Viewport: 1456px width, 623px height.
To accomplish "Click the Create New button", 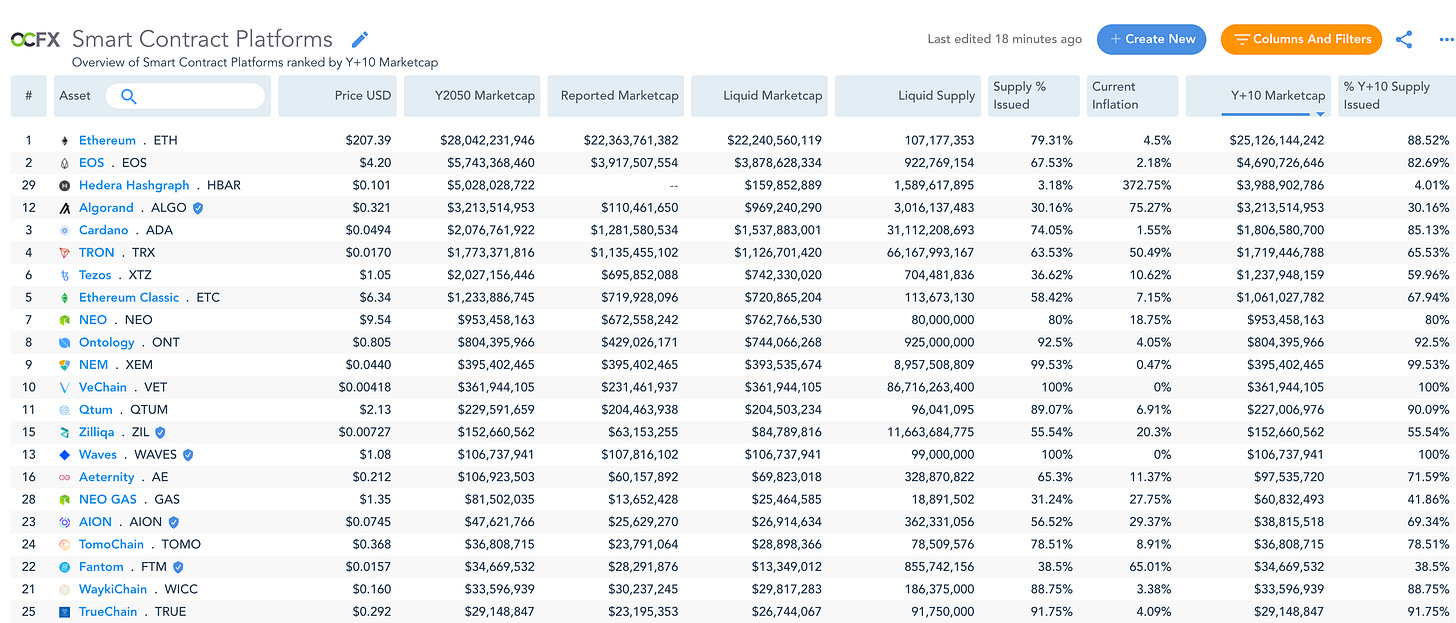I will (x=1152, y=39).
